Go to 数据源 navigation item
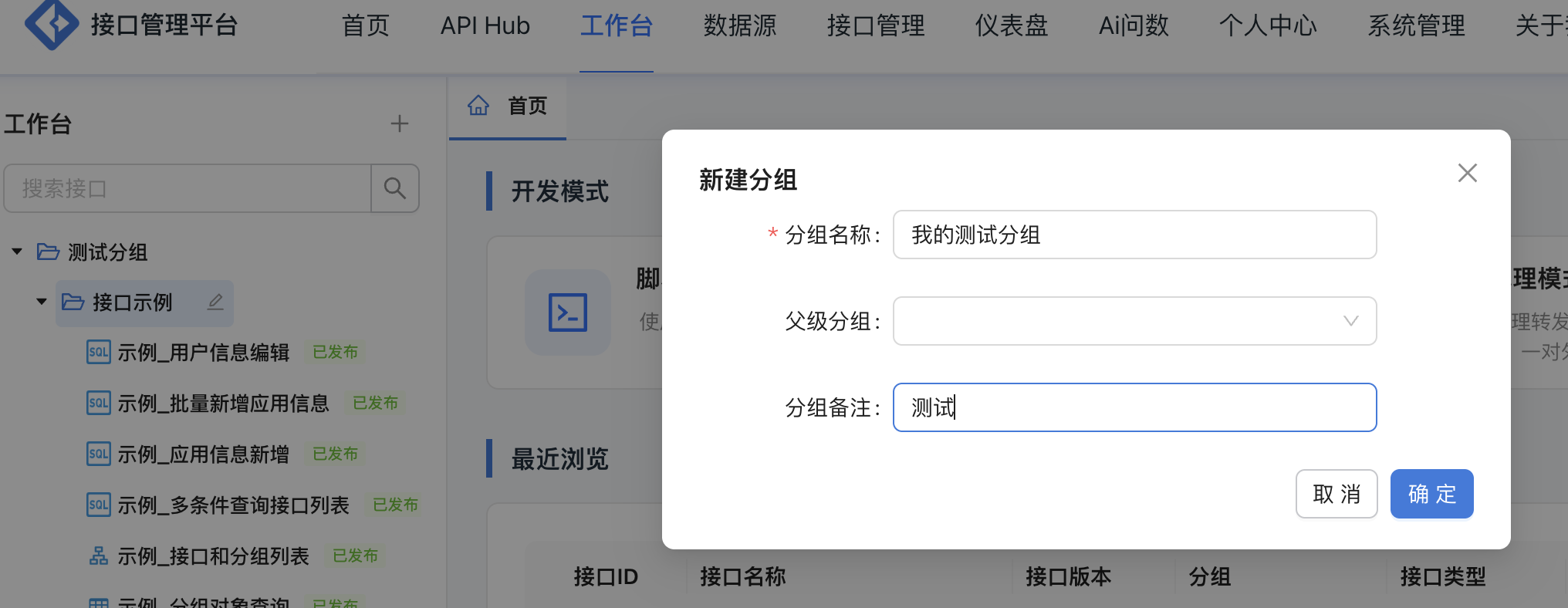The height and width of the screenshot is (608, 1568). pos(740,25)
